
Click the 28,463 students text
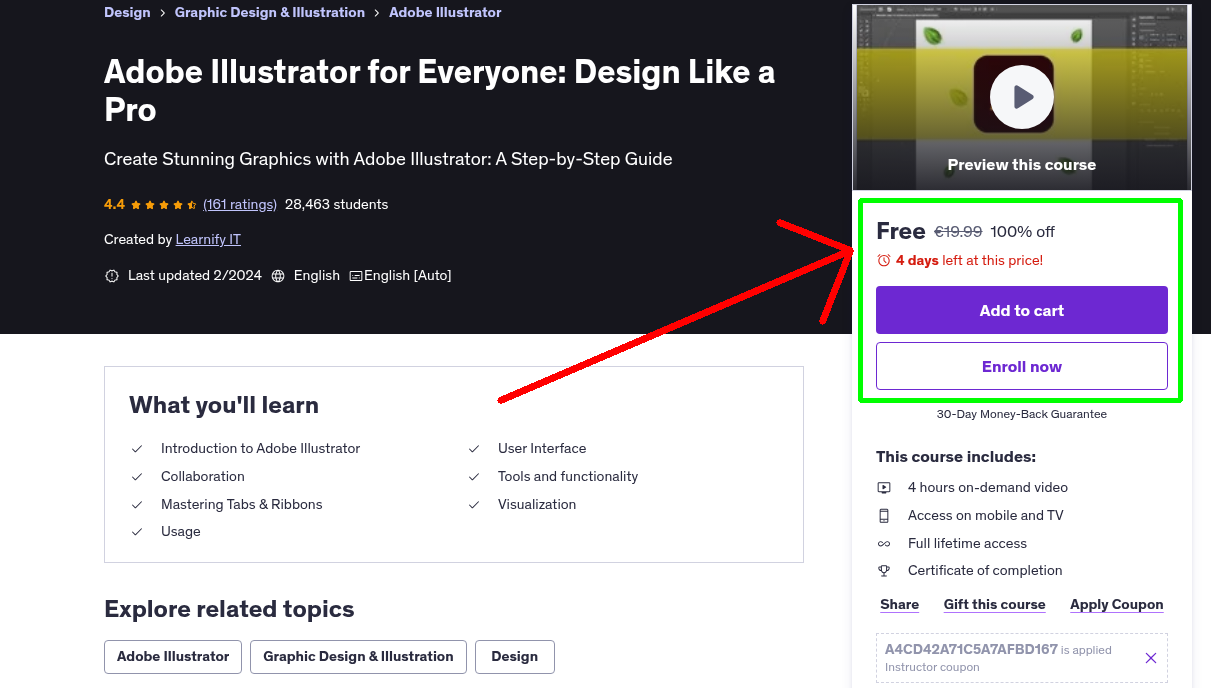337,204
